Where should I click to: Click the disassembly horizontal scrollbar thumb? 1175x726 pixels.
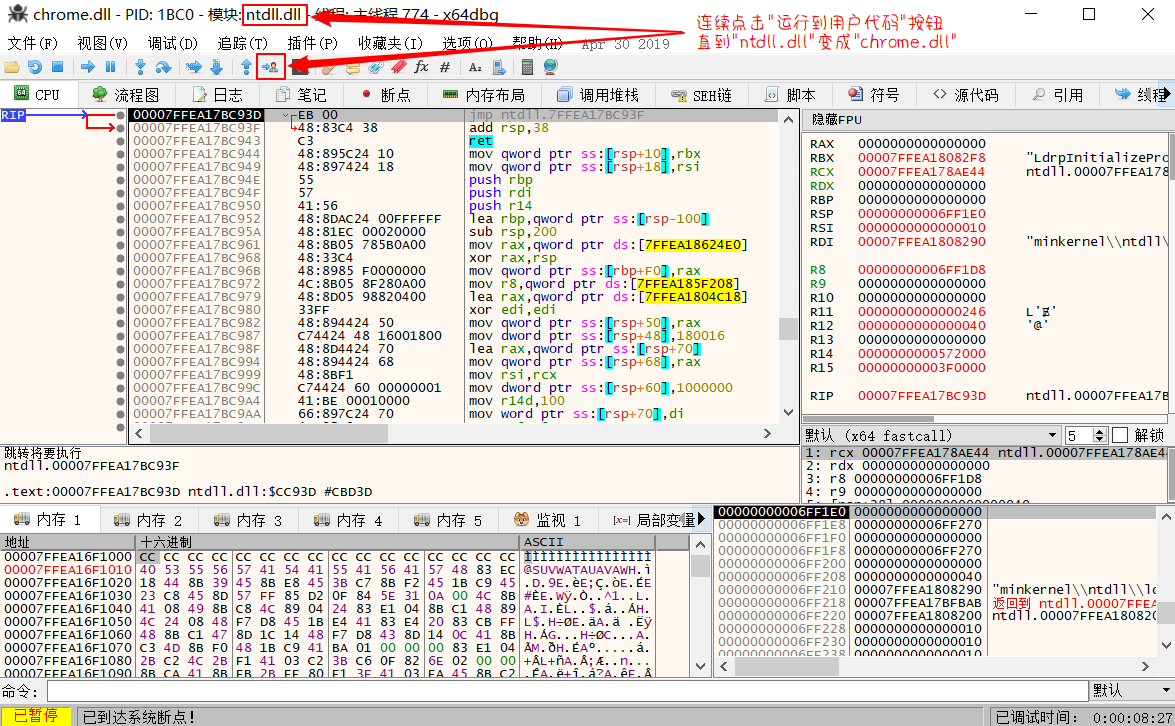(x=268, y=433)
